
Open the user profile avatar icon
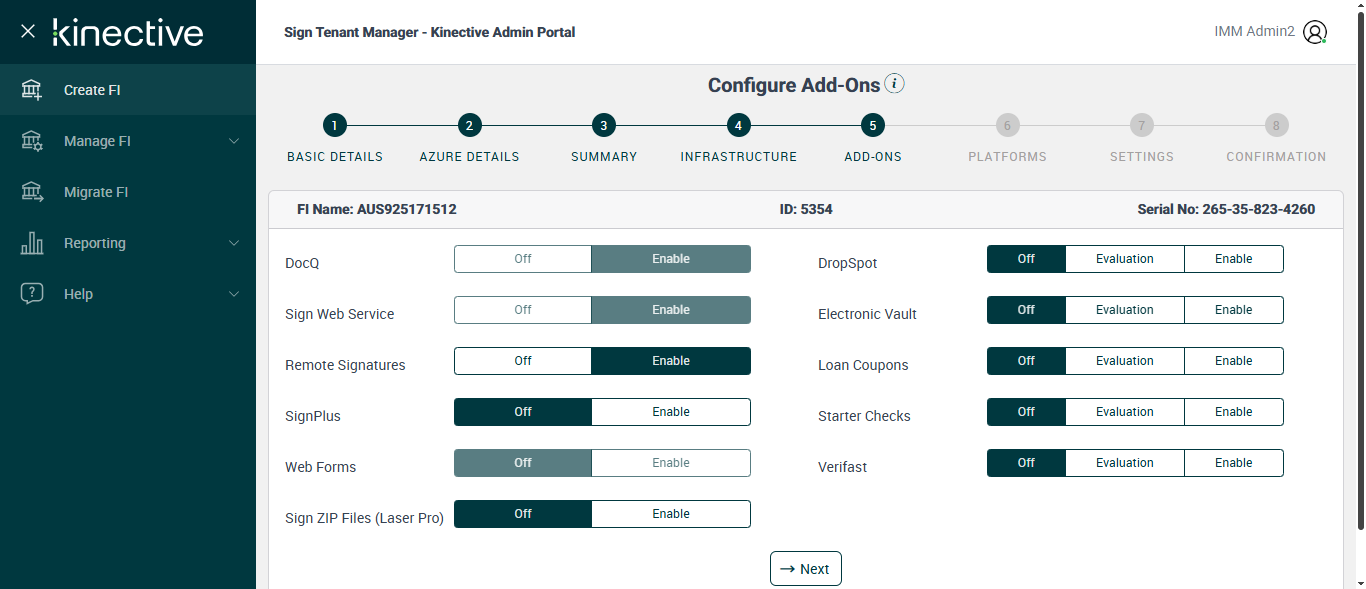coord(1315,32)
